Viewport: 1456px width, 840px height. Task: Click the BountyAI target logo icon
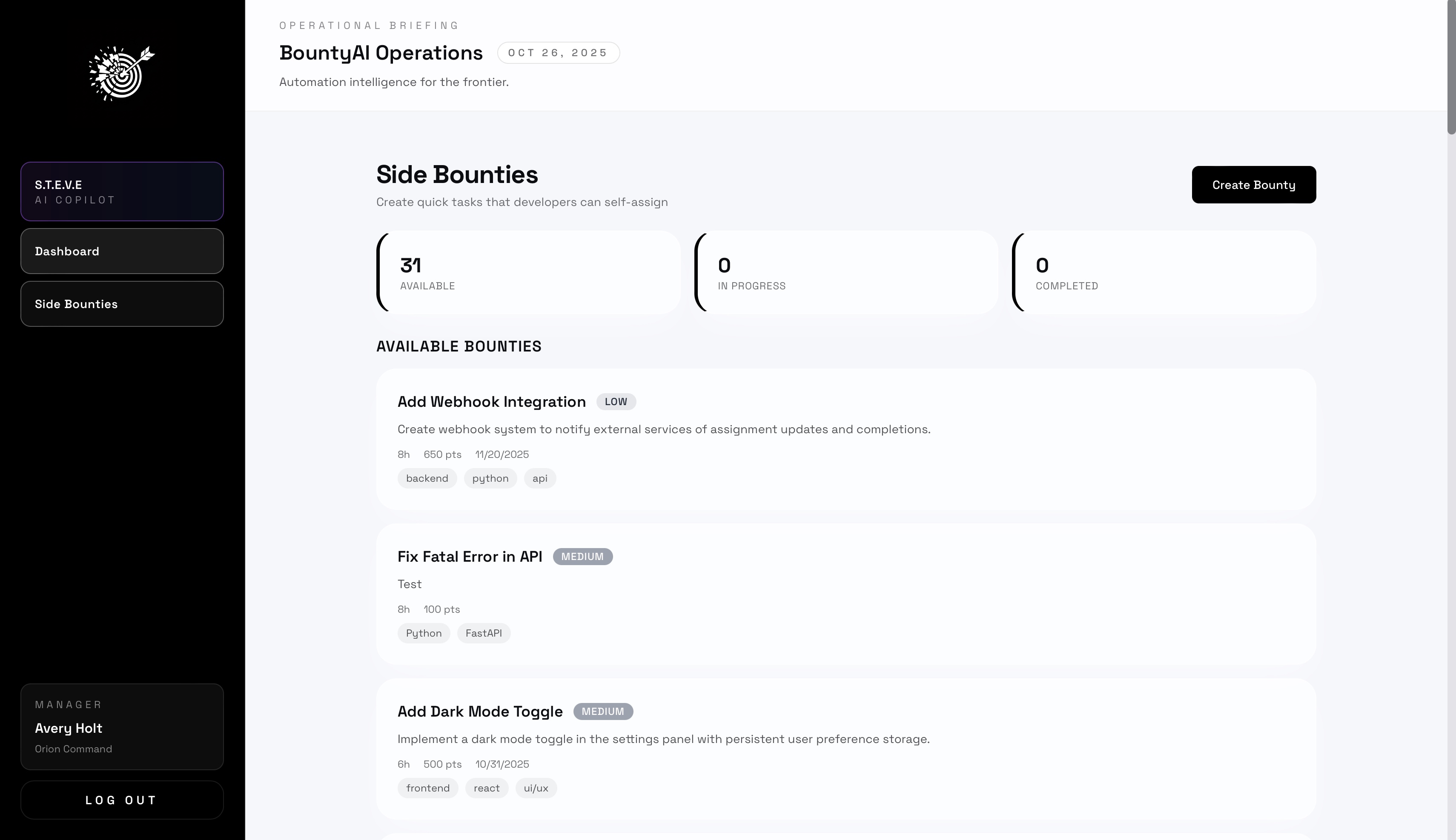(x=122, y=73)
